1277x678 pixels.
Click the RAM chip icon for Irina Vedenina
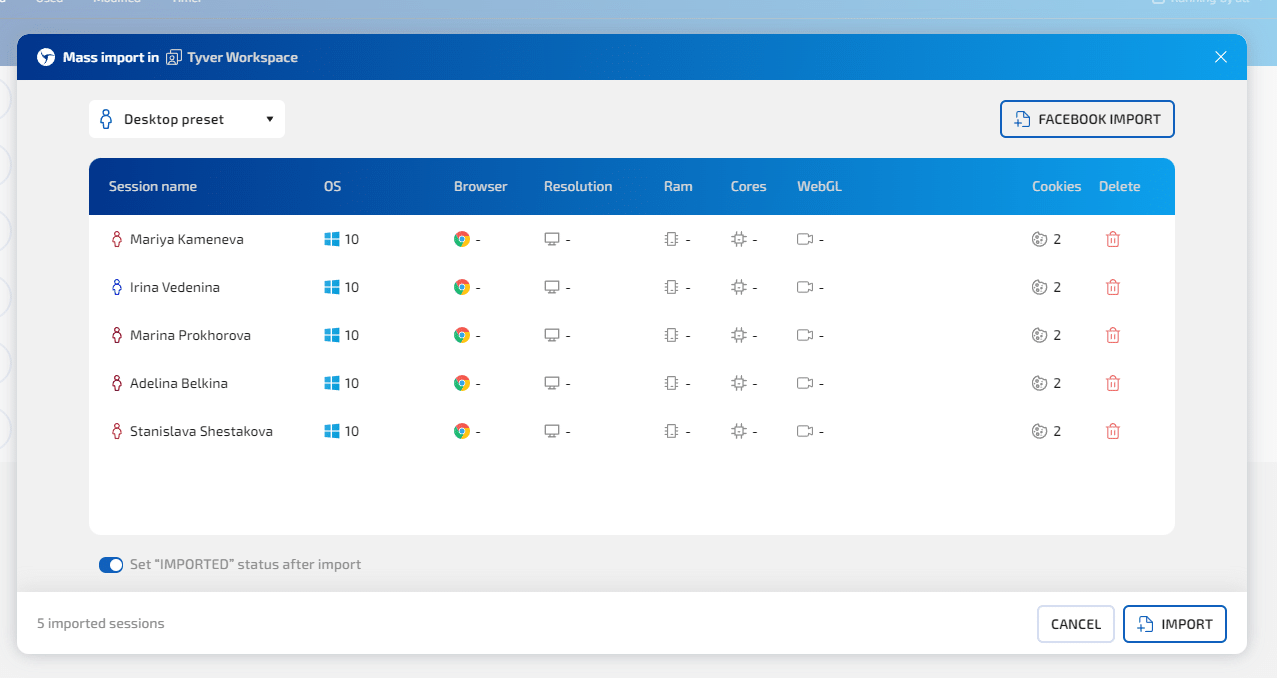click(x=671, y=287)
